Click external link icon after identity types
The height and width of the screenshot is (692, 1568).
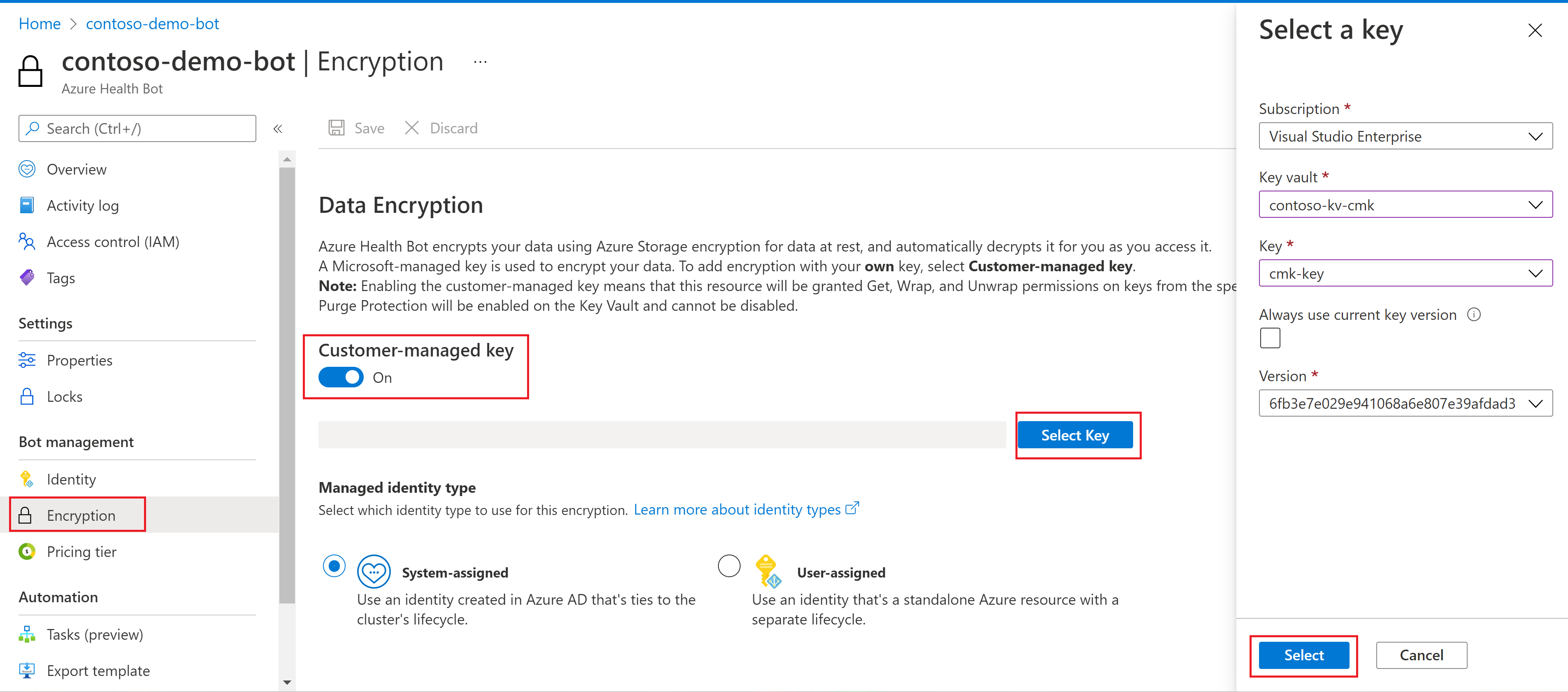coord(852,508)
